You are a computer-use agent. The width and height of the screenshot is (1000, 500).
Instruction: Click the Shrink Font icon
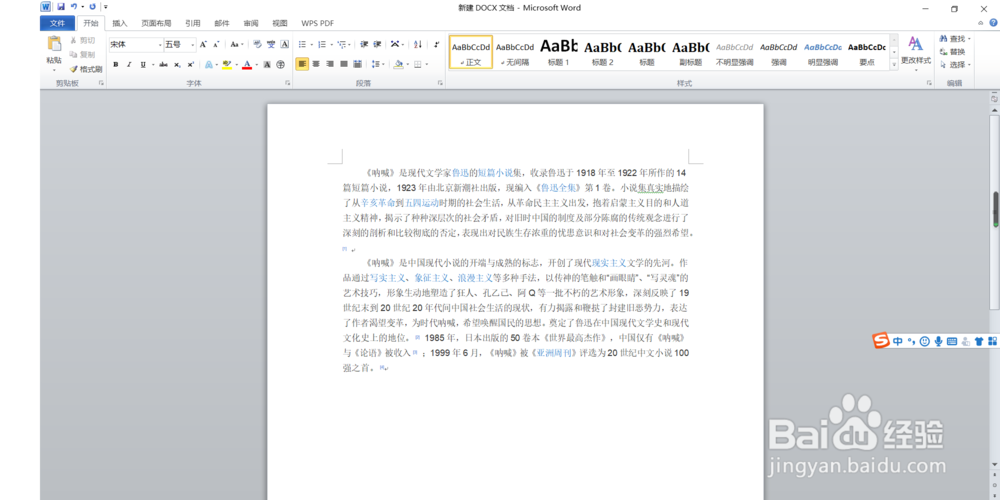tap(216, 44)
